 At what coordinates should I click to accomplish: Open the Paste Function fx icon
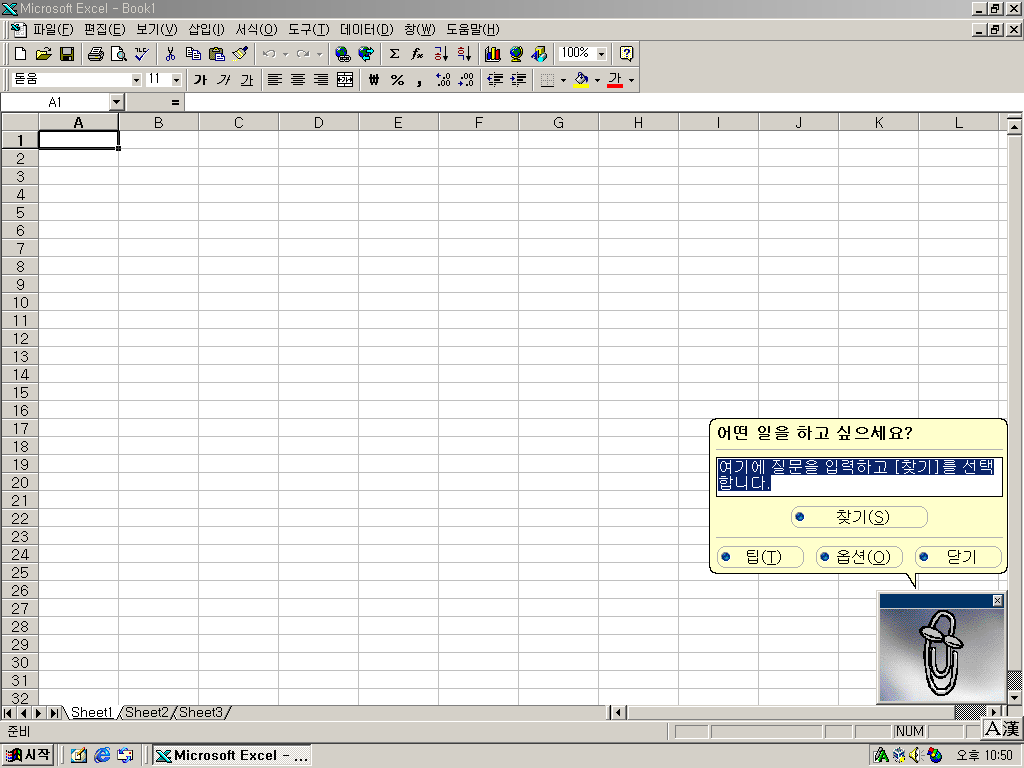click(x=417, y=54)
